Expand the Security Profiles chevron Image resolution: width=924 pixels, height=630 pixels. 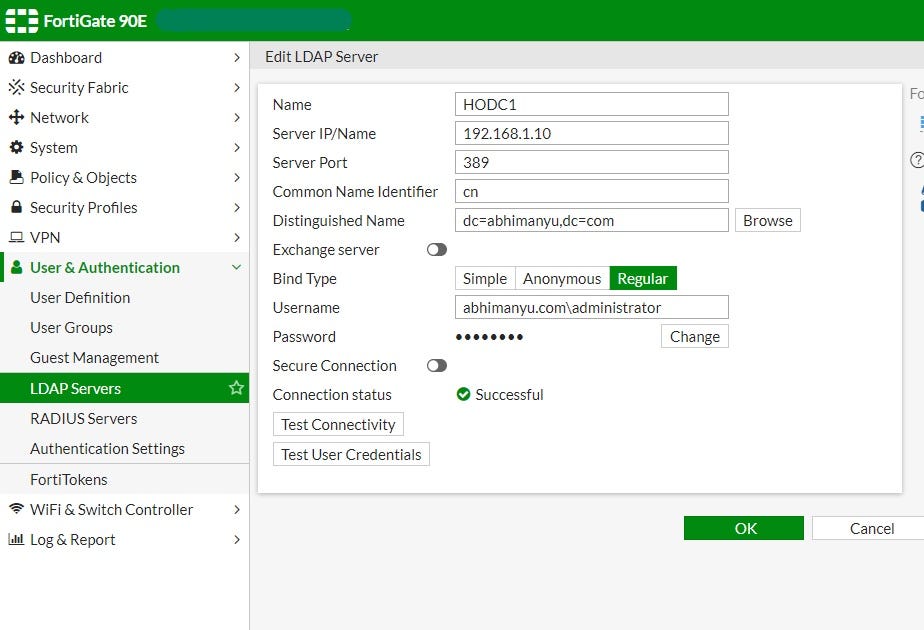[236, 207]
